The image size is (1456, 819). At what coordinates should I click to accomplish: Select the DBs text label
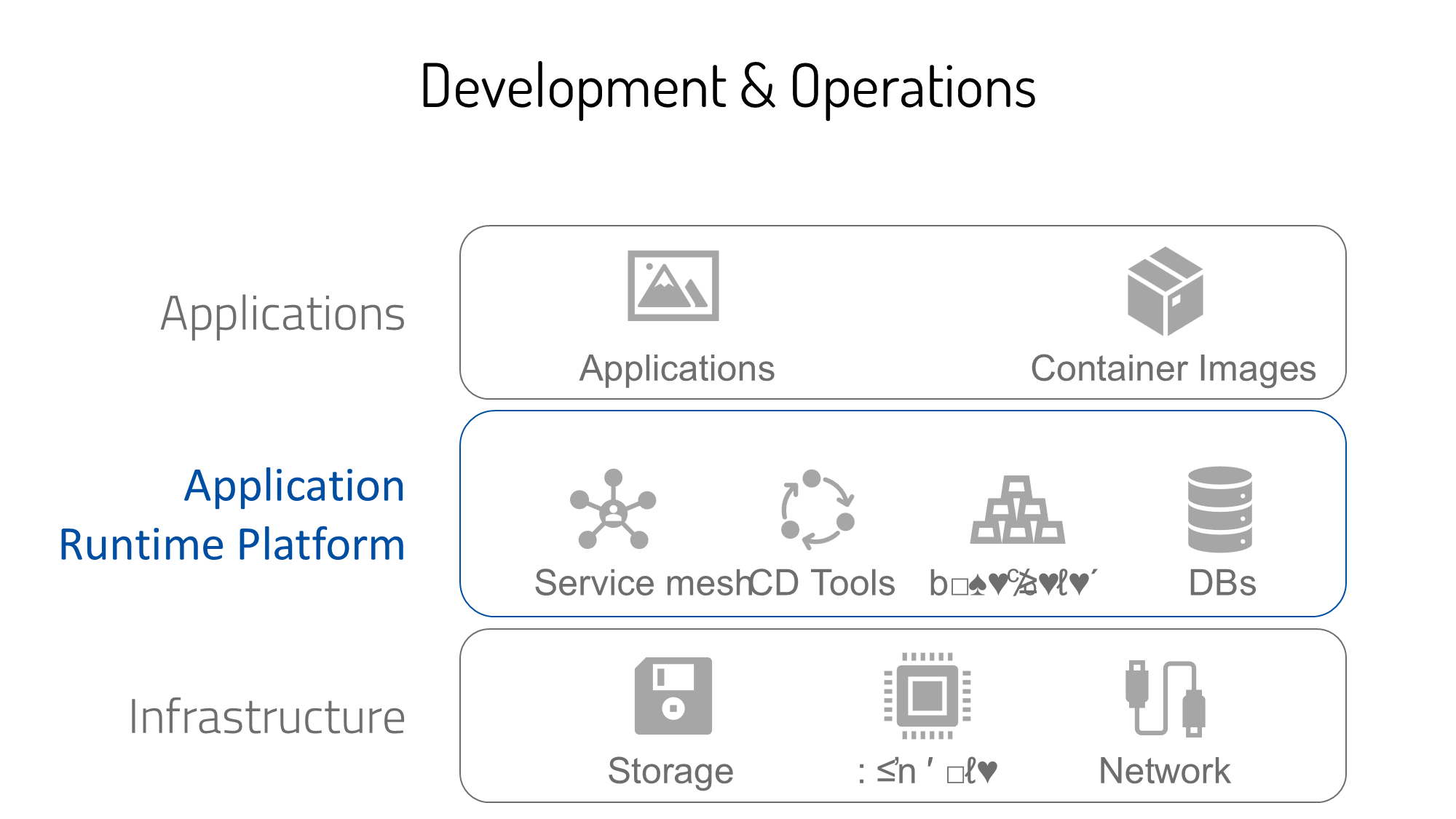[1222, 583]
